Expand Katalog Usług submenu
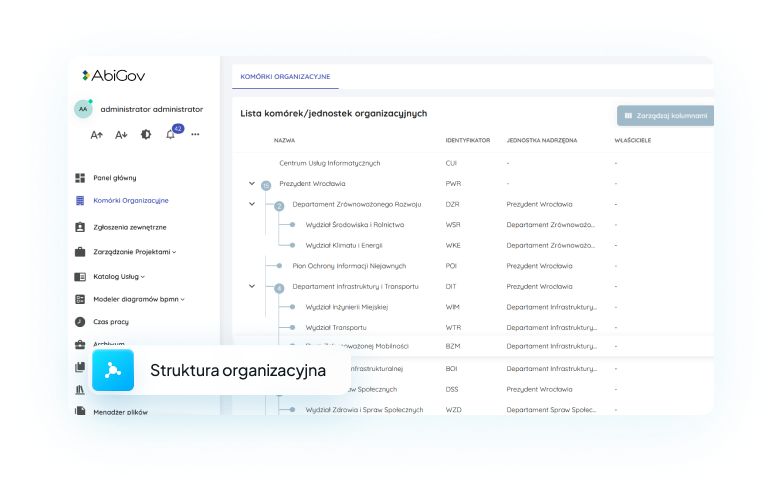This screenshot has height=495, width=767. [118, 275]
